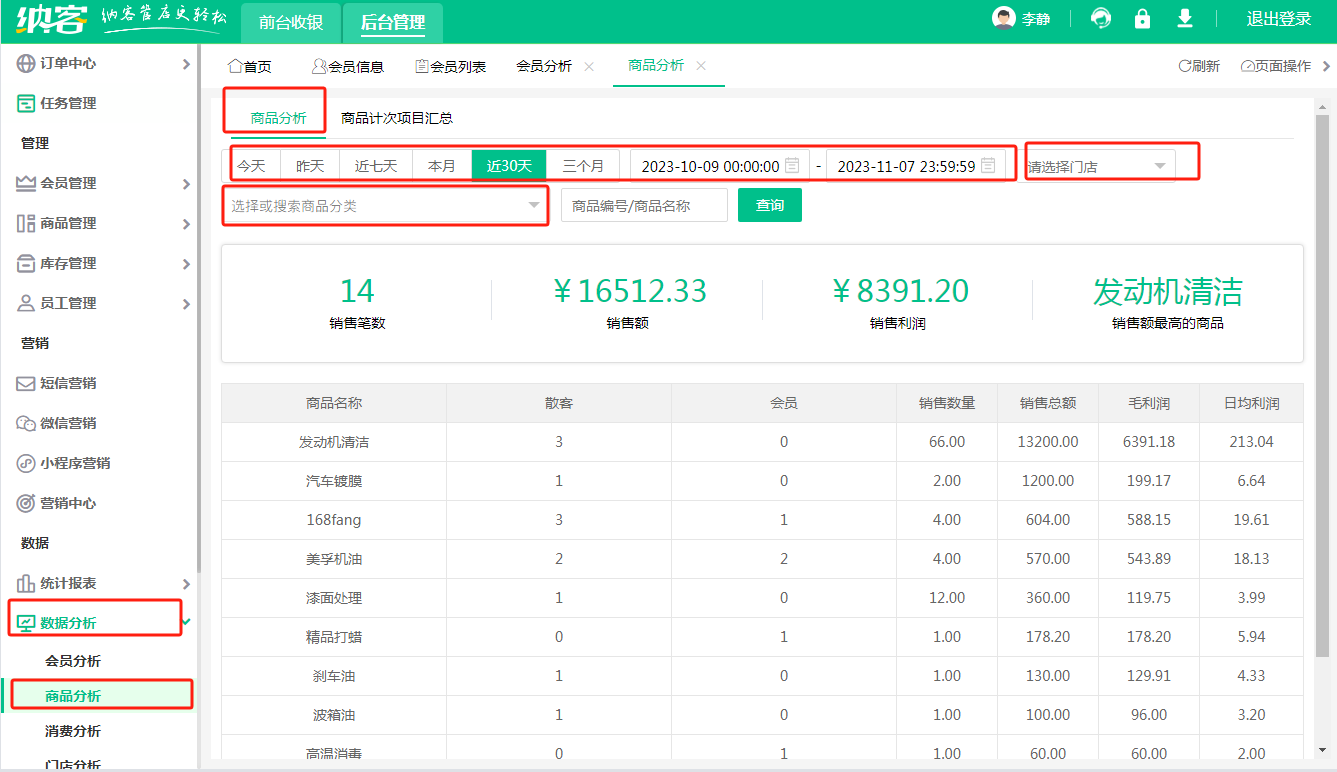Close the 商品分析 tab
Image resolution: width=1337 pixels, height=772 pixels.
tap(701, 66)
